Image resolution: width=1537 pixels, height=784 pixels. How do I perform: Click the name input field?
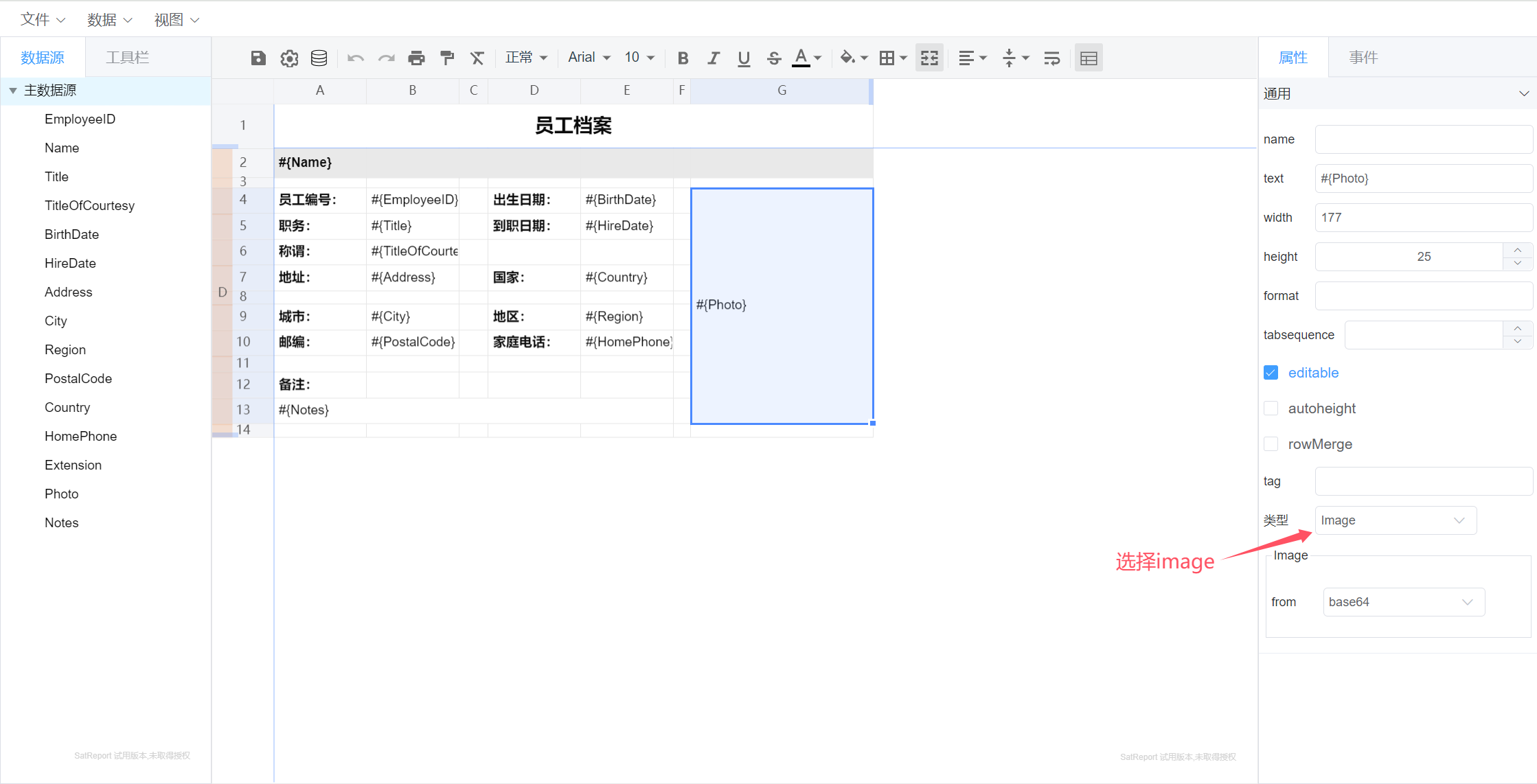(x=1424, y=139)
